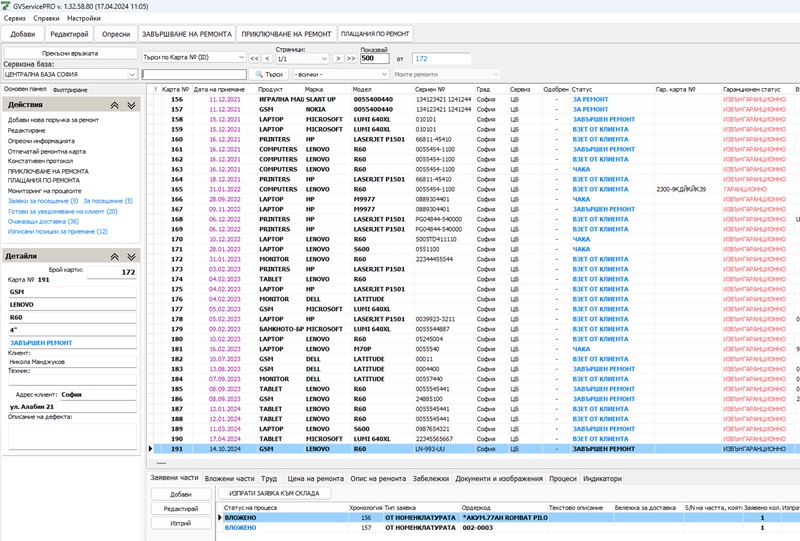Open the Цена на ремонта tab
This screenshot has height=541, width=800.
tap(315, 479)
